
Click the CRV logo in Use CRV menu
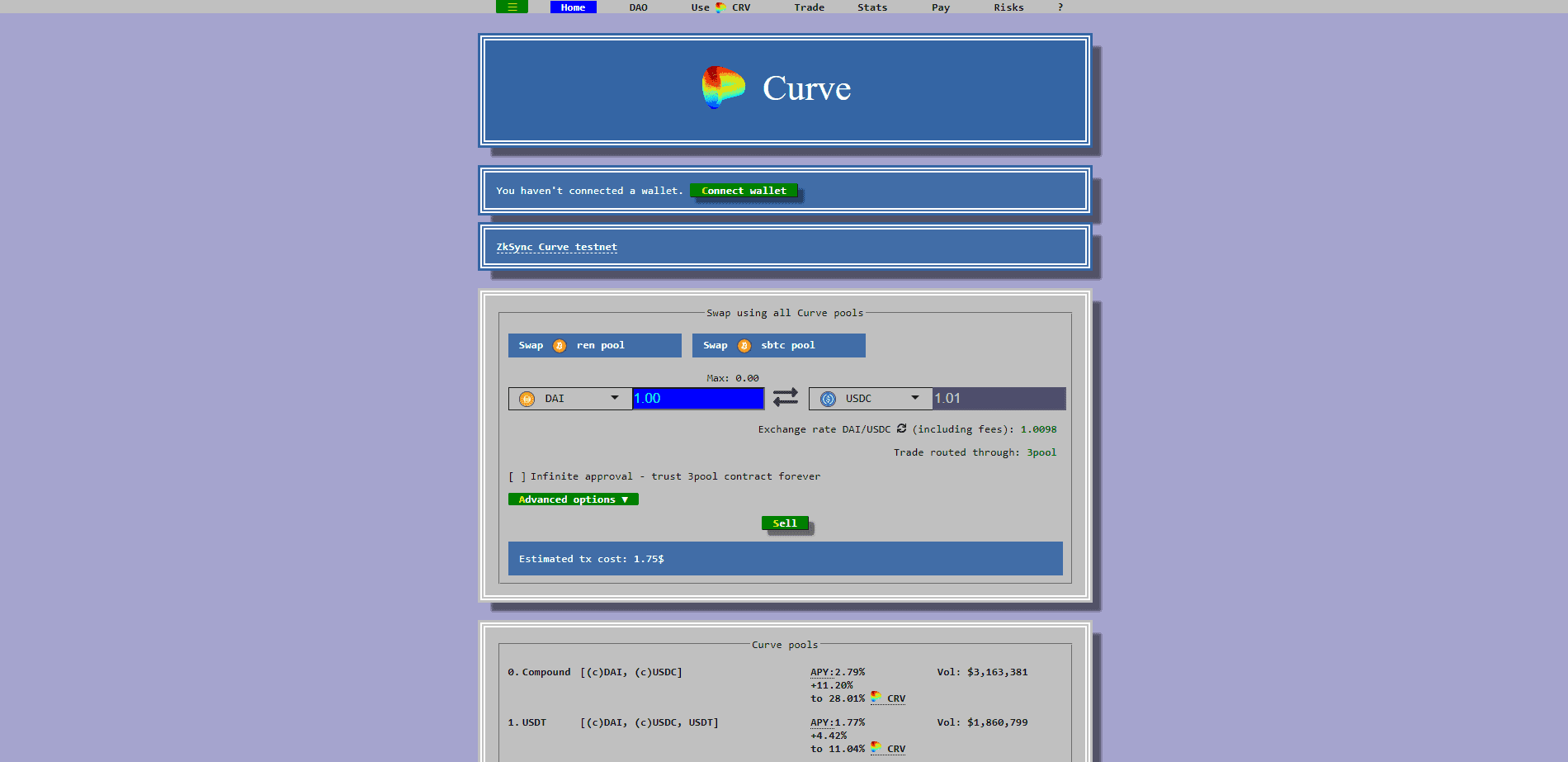pos(720,7)
